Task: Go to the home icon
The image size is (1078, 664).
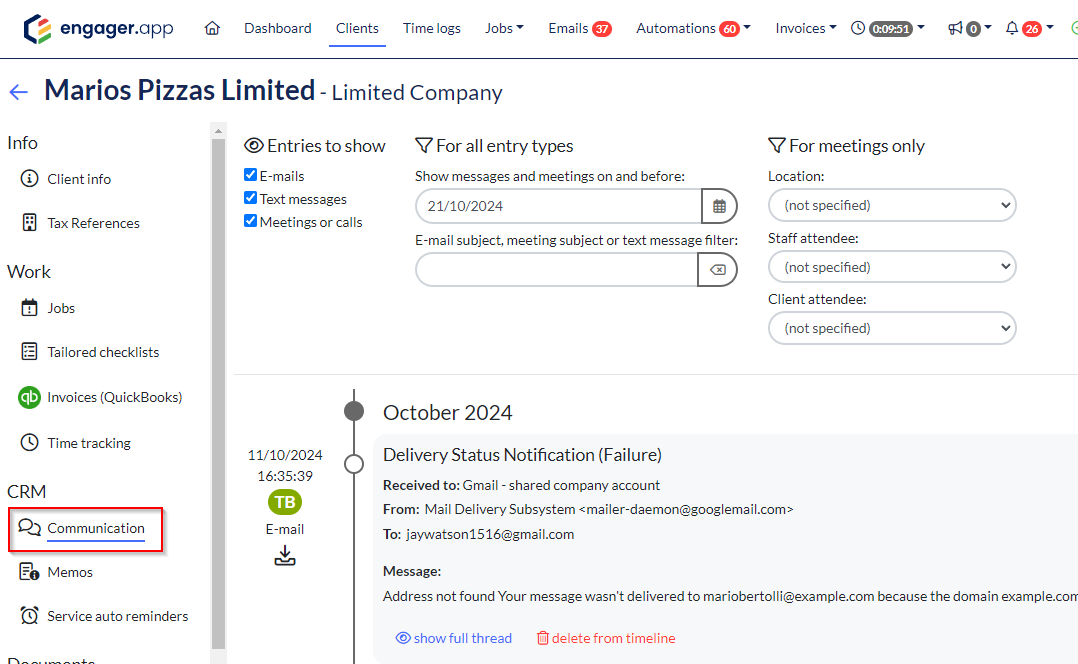Action: coord(212,28)
